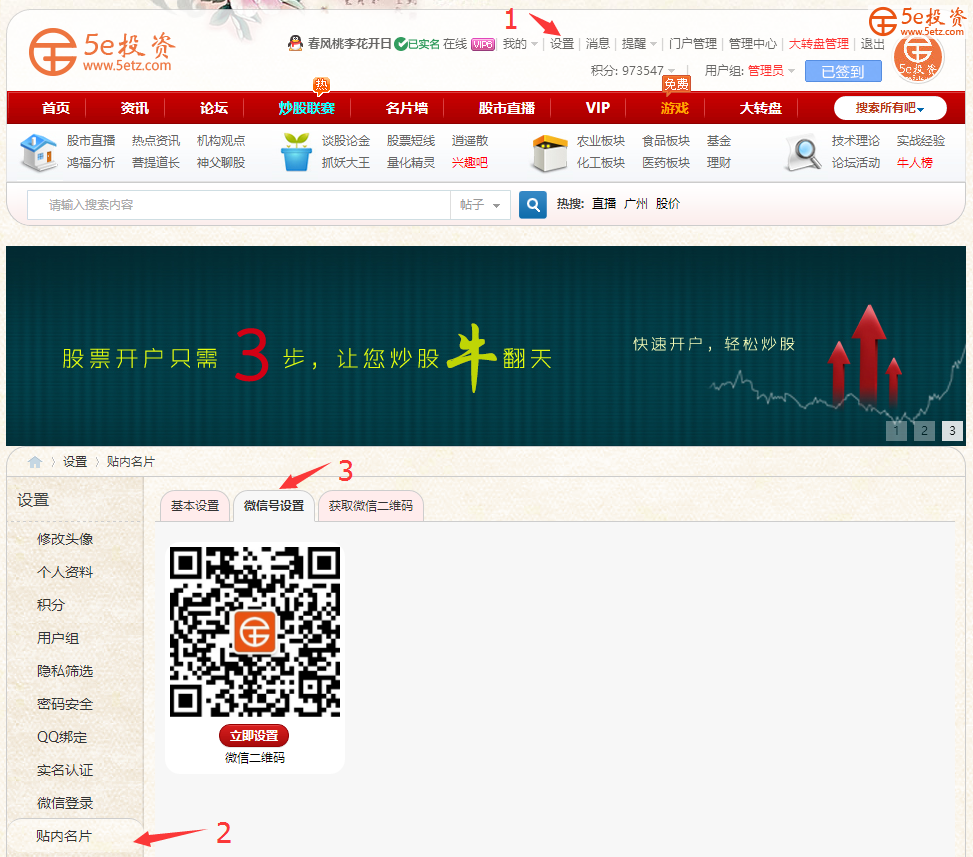
Task: Go to home via breadcrumb house icon
Action: click(35, 462)
